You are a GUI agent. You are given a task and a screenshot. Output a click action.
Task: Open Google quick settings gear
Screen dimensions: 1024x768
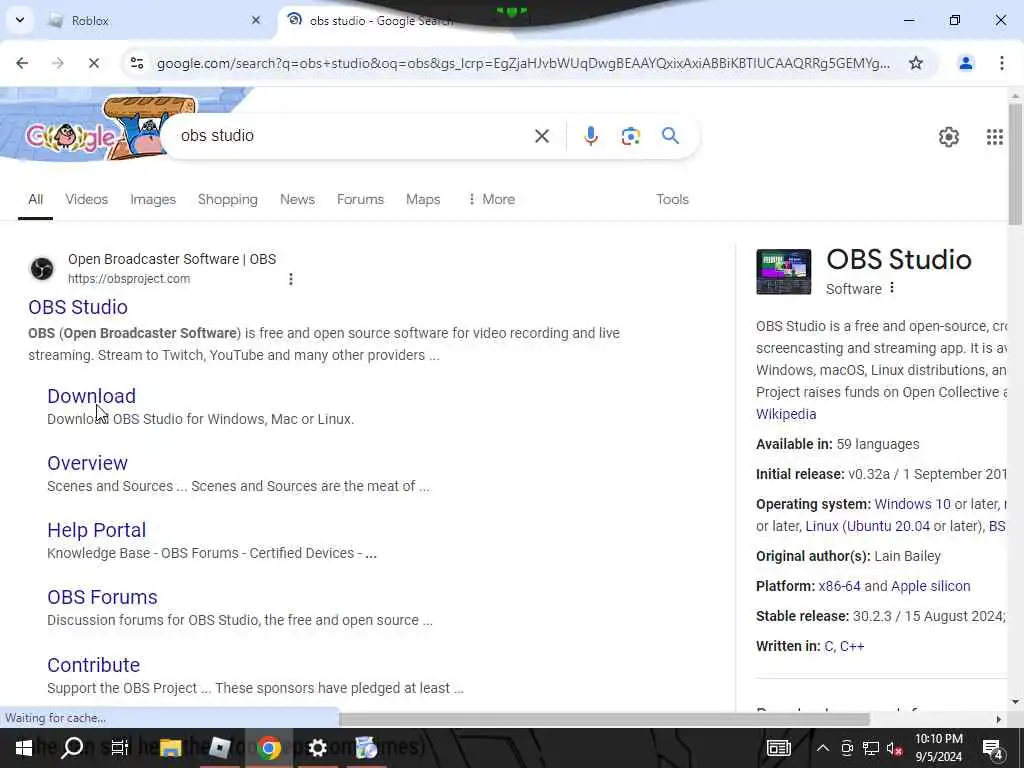coord(948,137)
